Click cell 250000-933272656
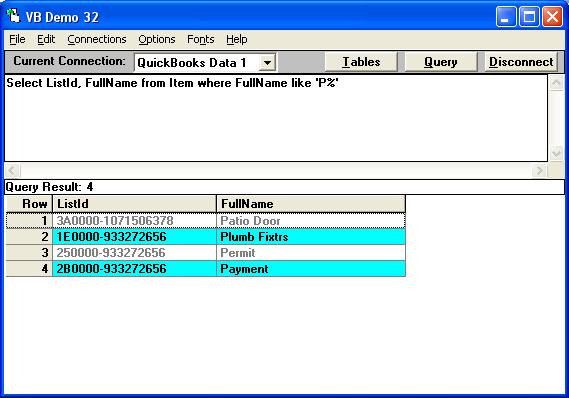This screenshot has height=398, width=569. point(135,253)
